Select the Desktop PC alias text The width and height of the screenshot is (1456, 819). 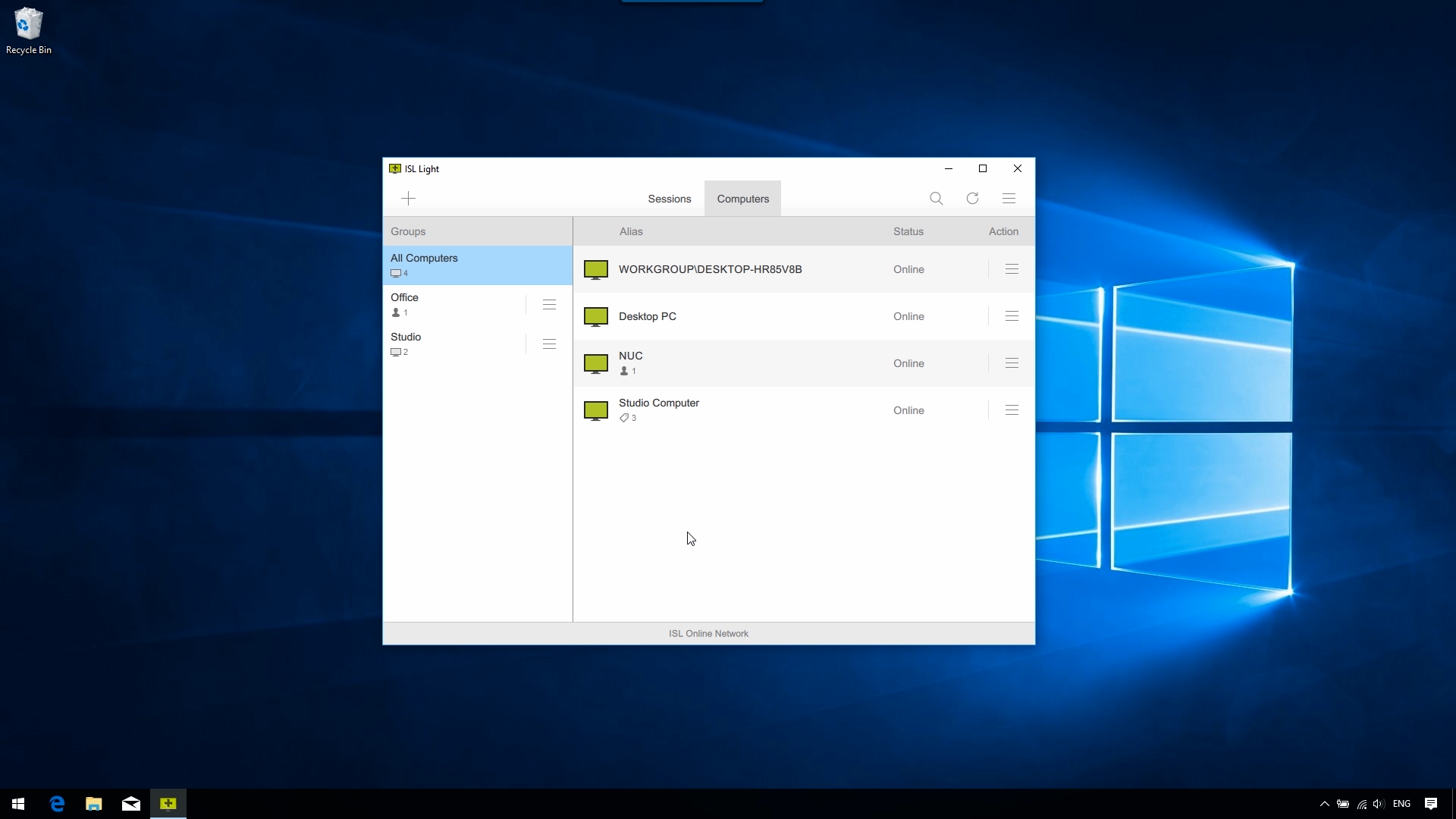tap(648, 316)
